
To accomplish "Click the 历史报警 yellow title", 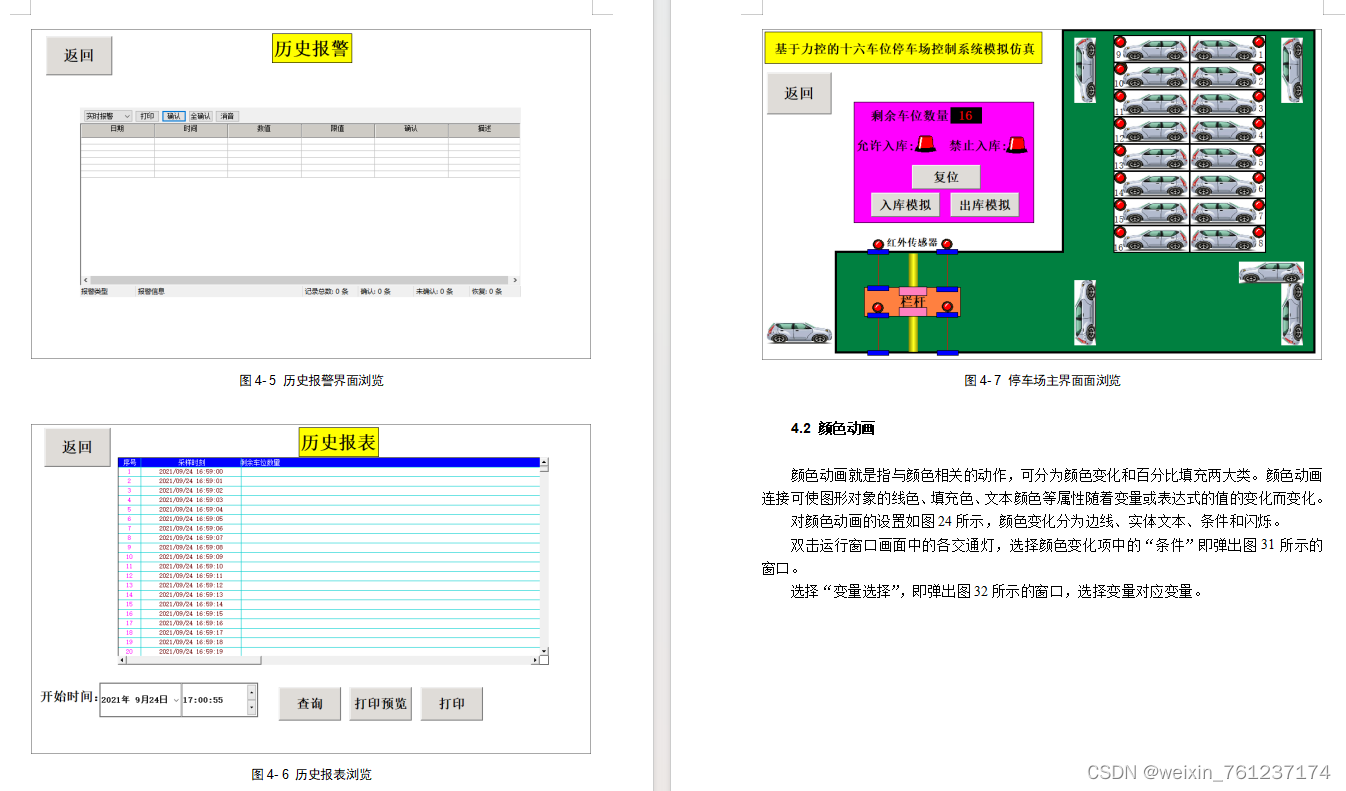I will (x=312, y=48).
